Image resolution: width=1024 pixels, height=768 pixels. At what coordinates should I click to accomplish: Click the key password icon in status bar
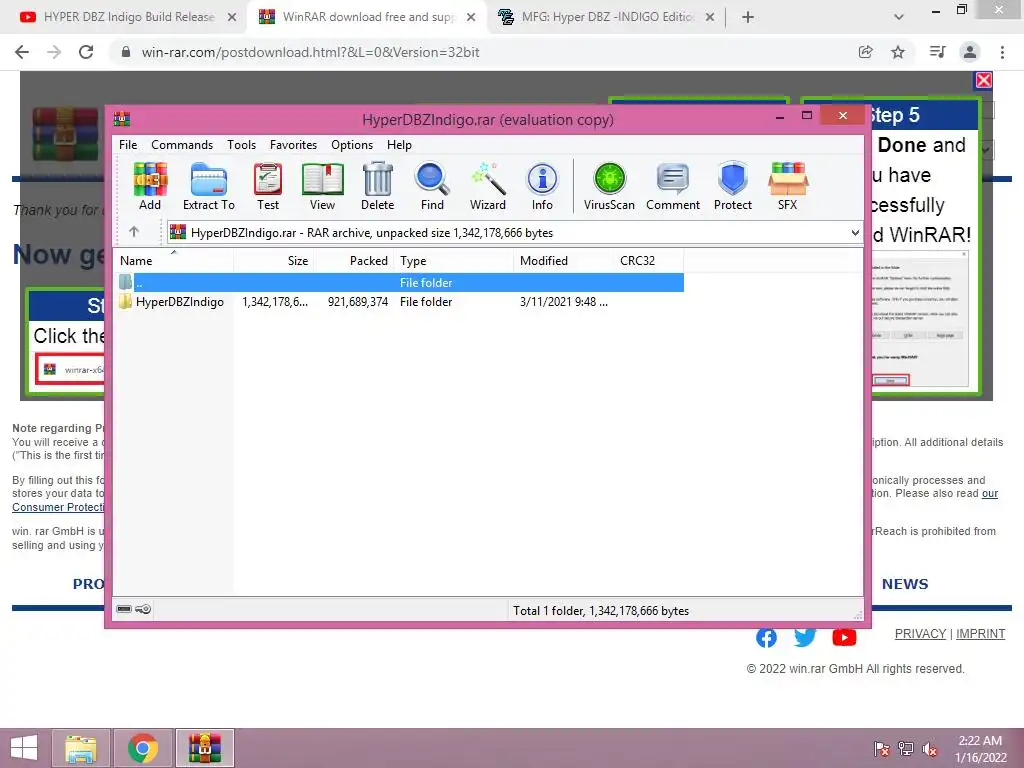144,609
